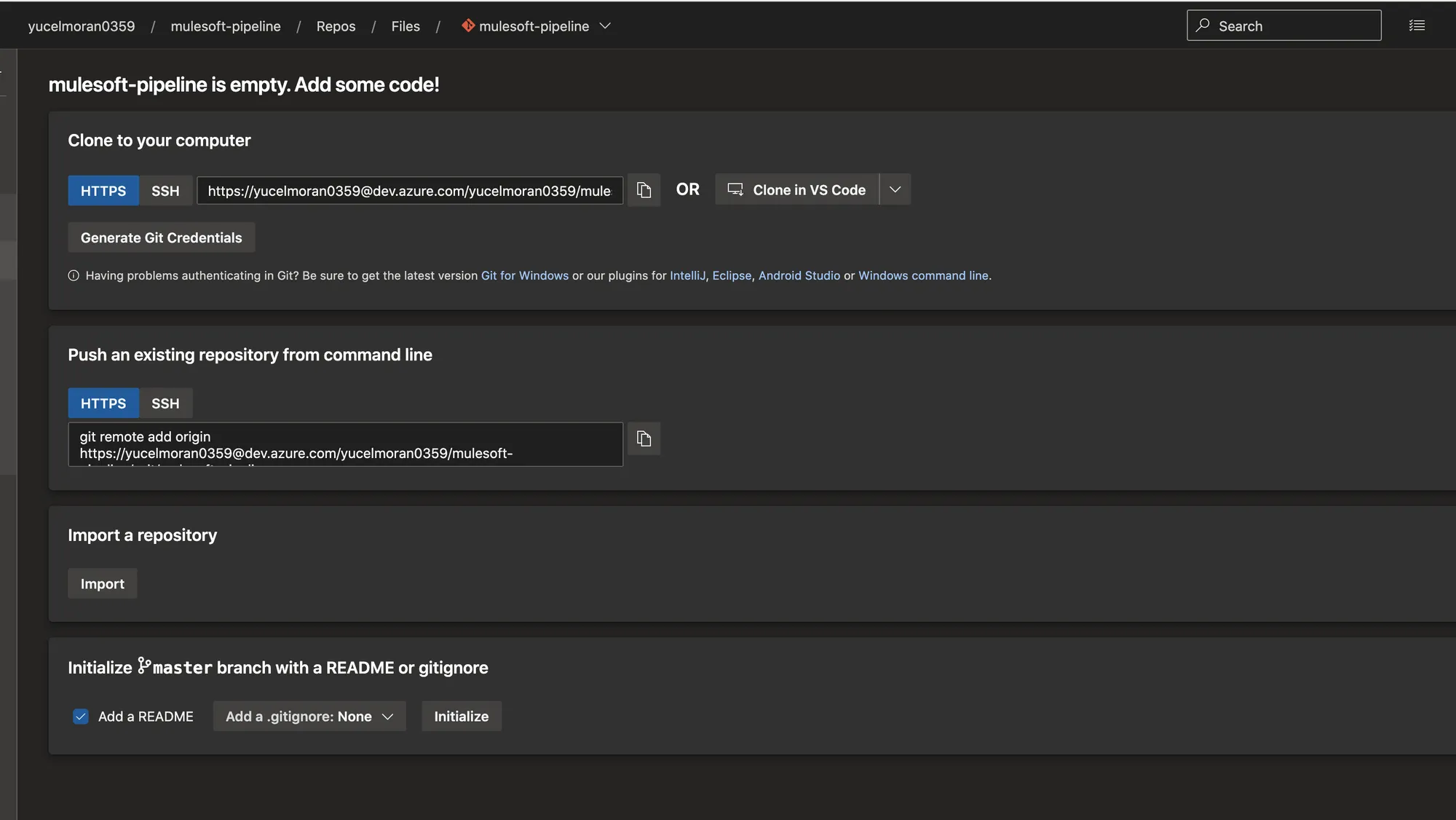Click the magnifier icon in Search box
This screenshot has width=1456, height=820.
[1203, 25]
